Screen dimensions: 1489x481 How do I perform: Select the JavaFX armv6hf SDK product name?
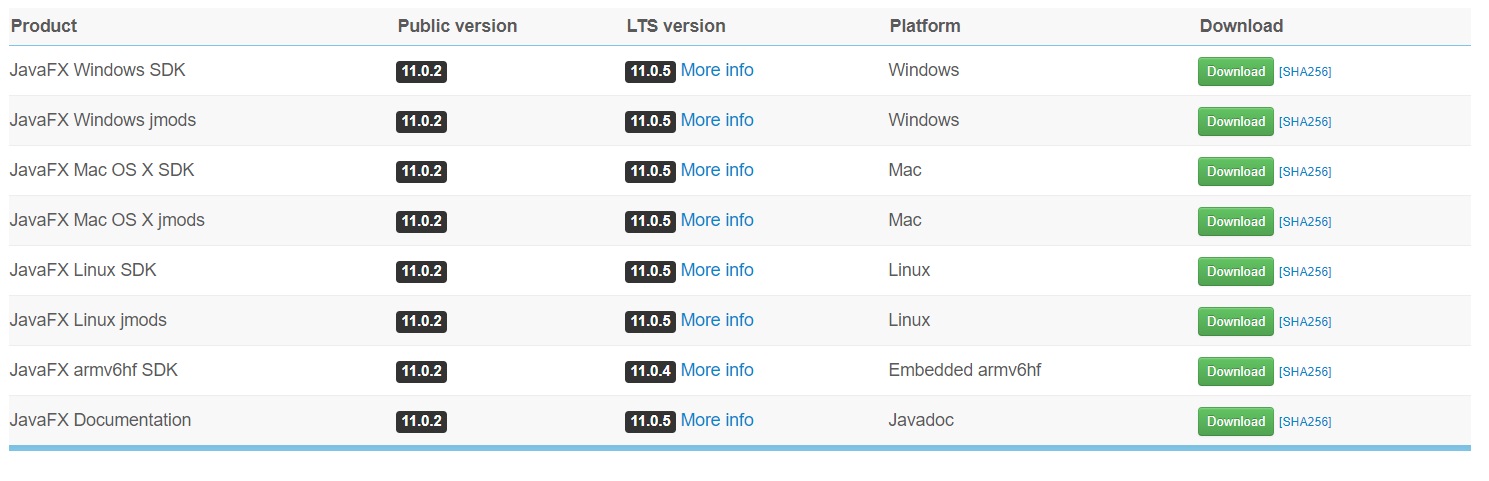[x=94, y=370]
